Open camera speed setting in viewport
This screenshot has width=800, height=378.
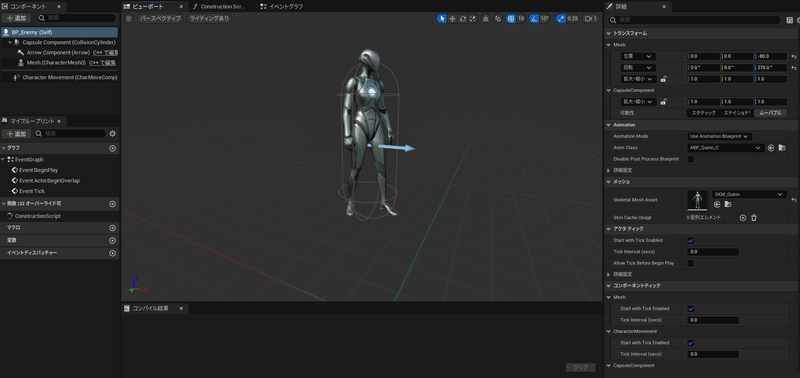[x=590, y=18]
